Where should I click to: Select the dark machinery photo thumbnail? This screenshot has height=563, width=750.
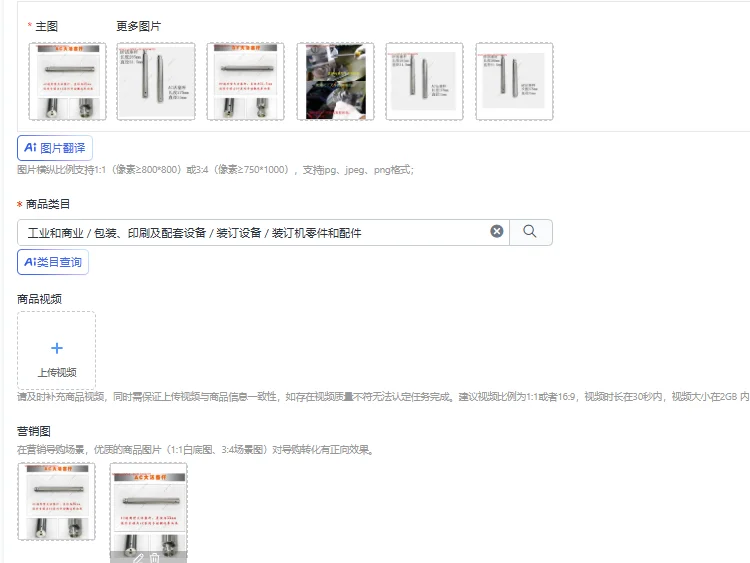335,81
